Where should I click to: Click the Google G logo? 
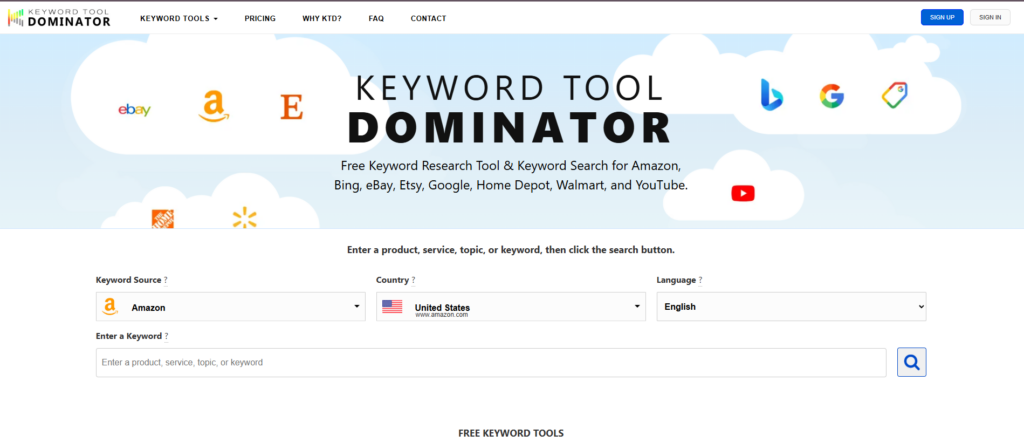tap(831, 96)
